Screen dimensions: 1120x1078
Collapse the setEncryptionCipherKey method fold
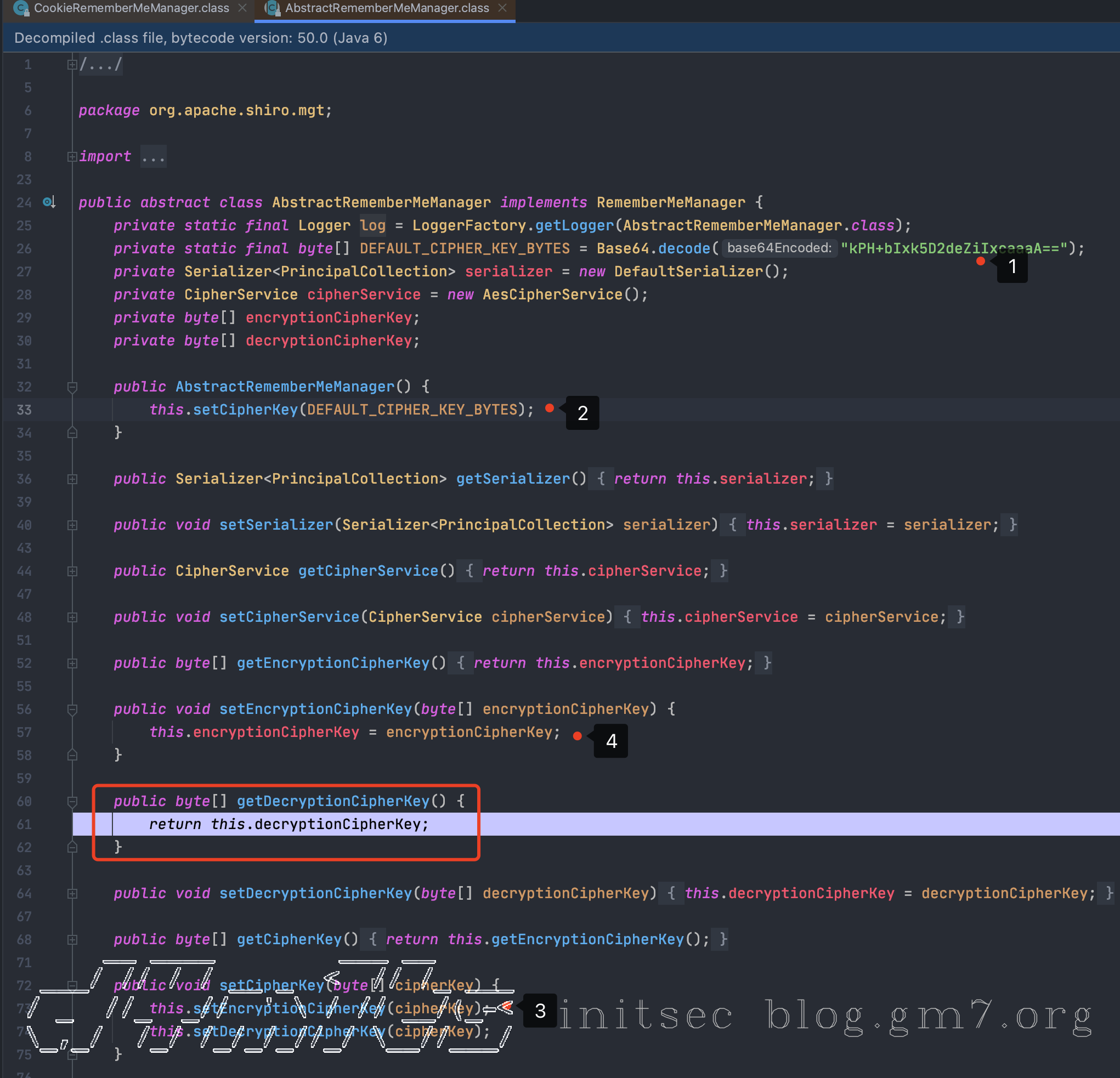[72, 710]
